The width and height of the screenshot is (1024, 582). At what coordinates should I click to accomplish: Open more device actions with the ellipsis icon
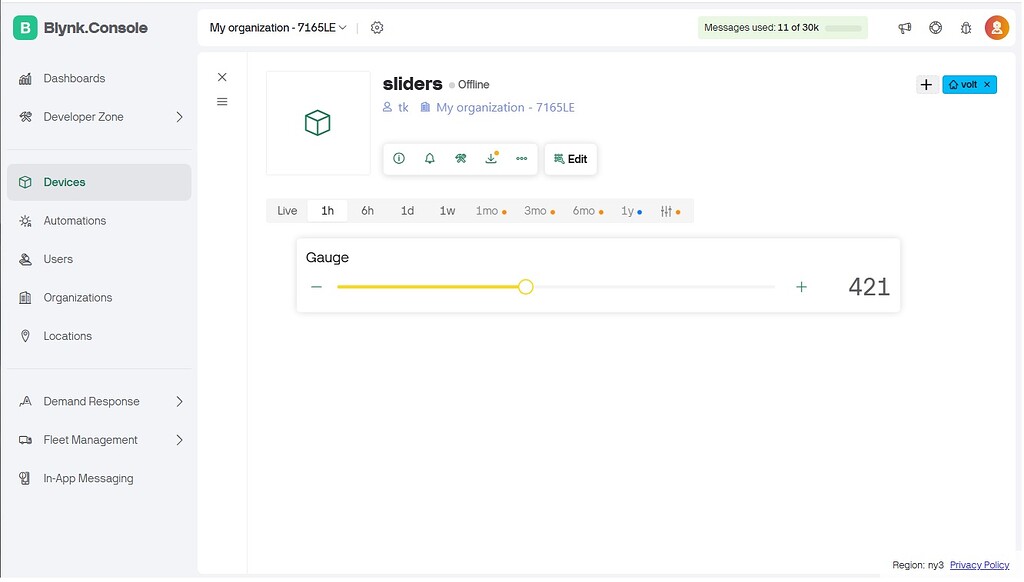click(521, 158)
